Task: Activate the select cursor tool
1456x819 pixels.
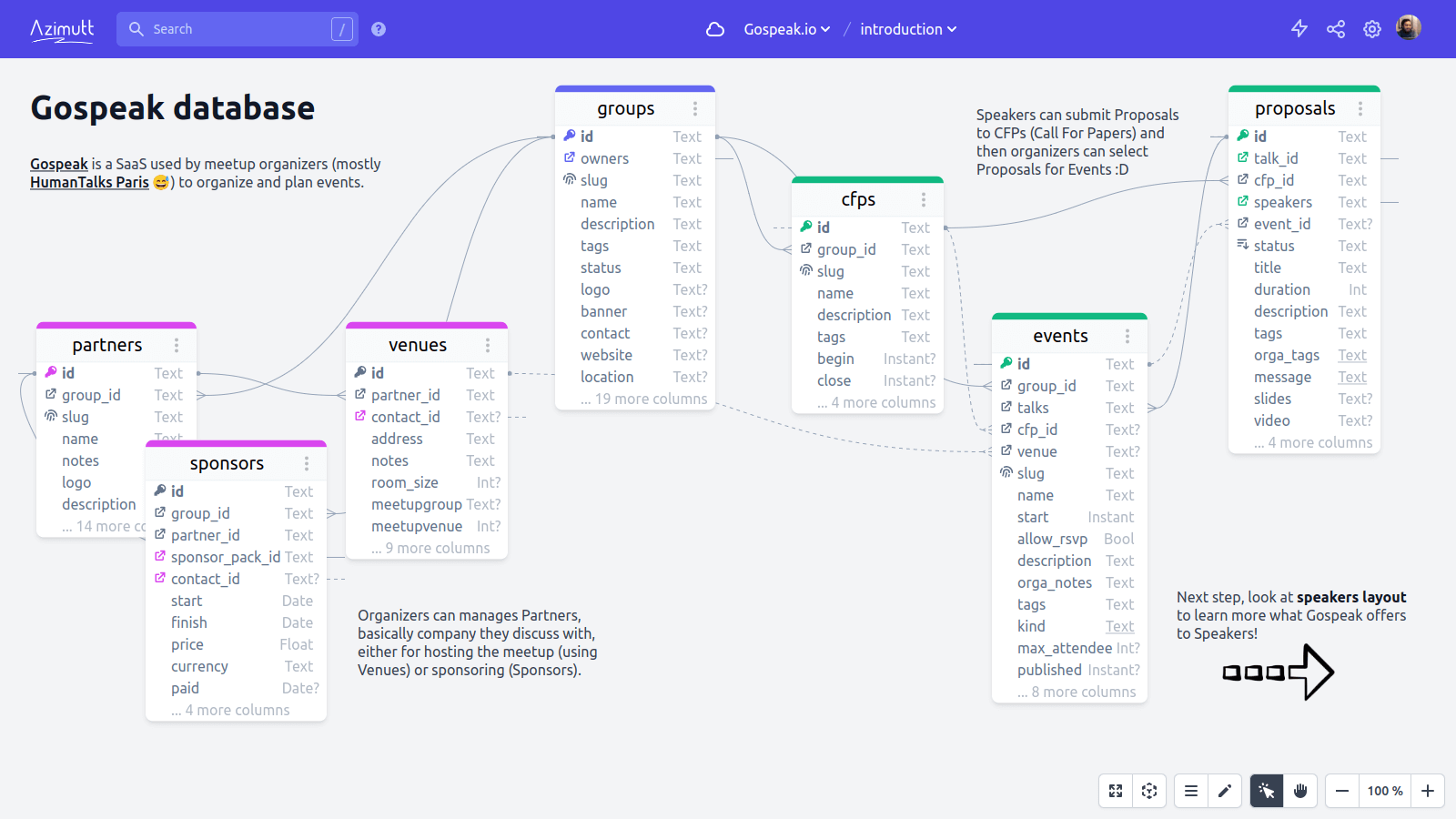Action: (1267, 791)
